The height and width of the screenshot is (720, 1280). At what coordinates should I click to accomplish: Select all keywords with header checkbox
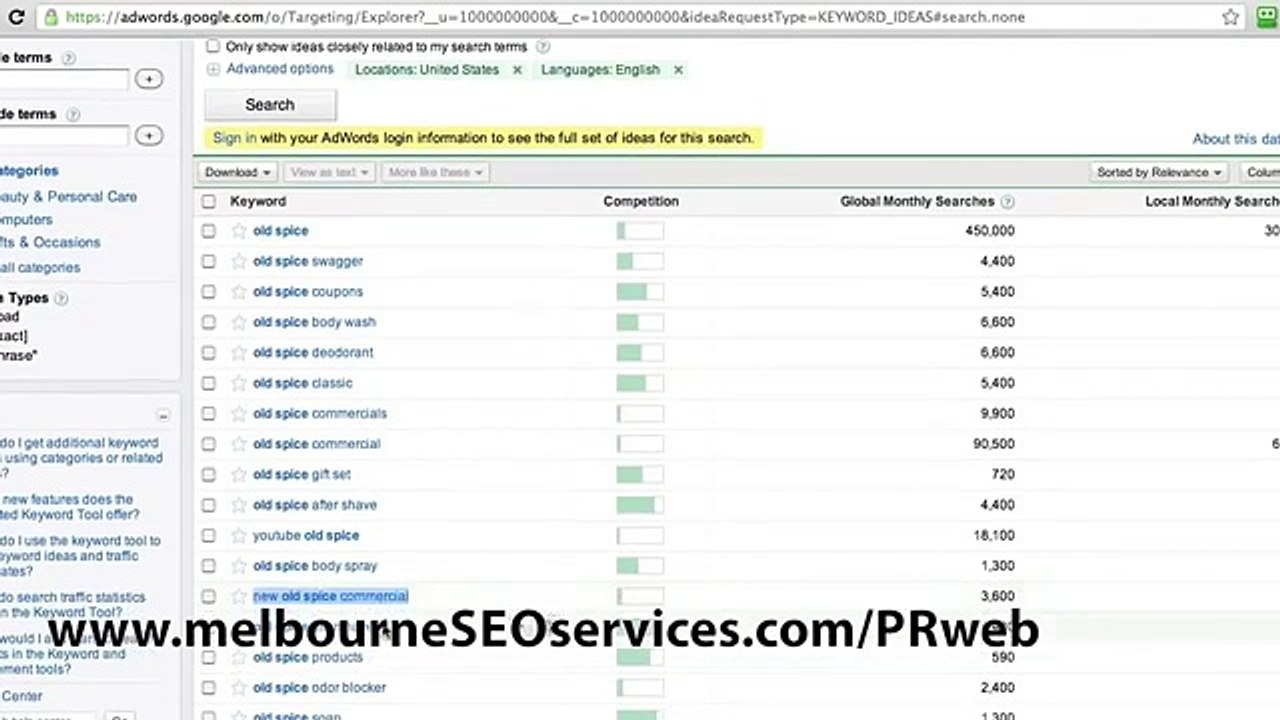(x=208, y=201)
